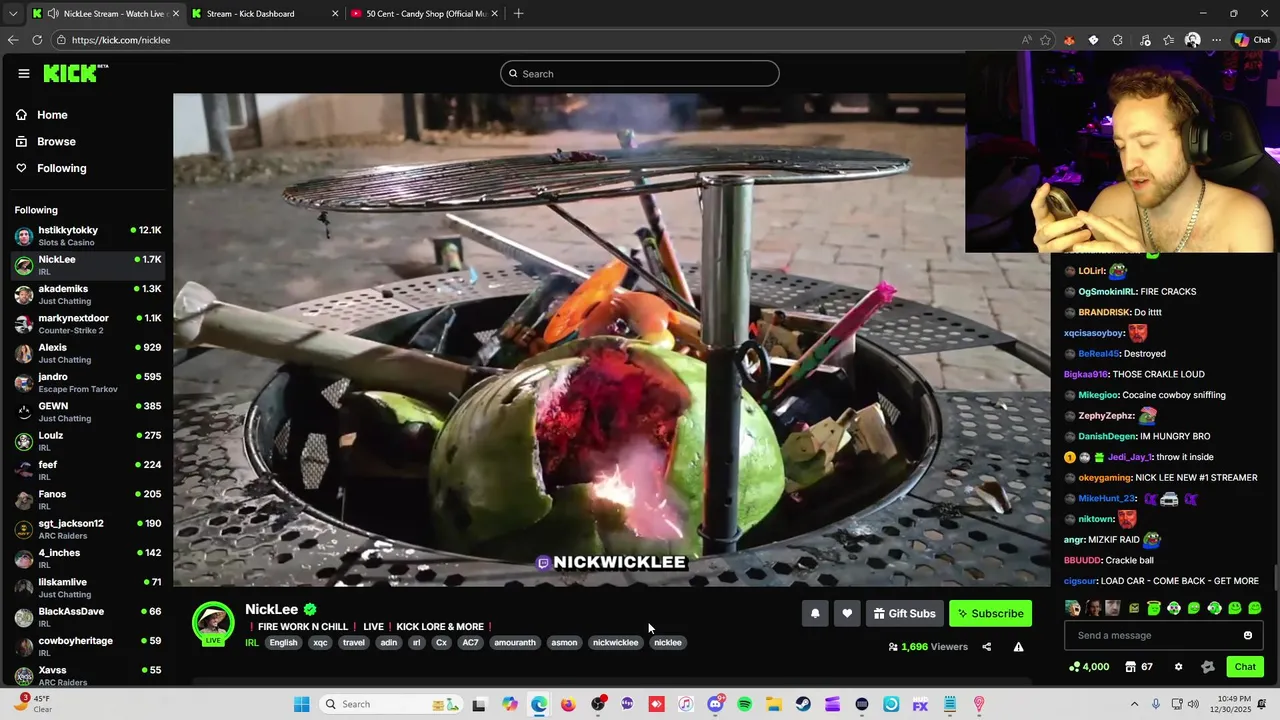This screenshot has width=1280, height=720.
Task: Click the NickLee streamer avatar
Action: pos(213,622)
